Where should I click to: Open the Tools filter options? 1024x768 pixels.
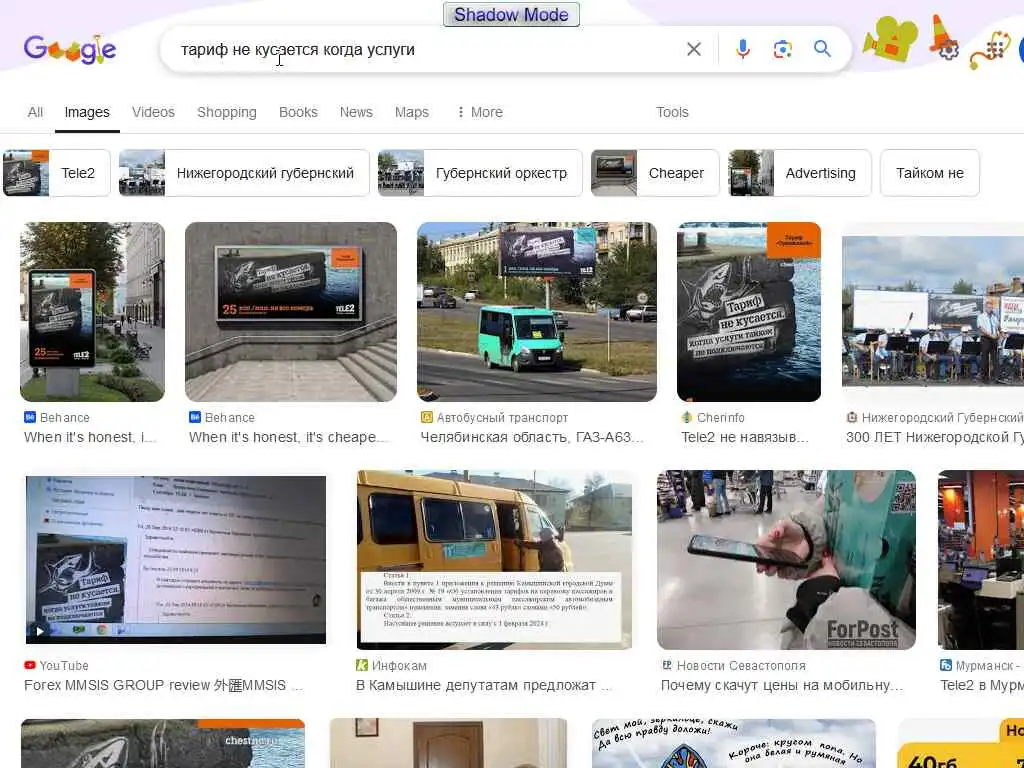tap(672, 112)
